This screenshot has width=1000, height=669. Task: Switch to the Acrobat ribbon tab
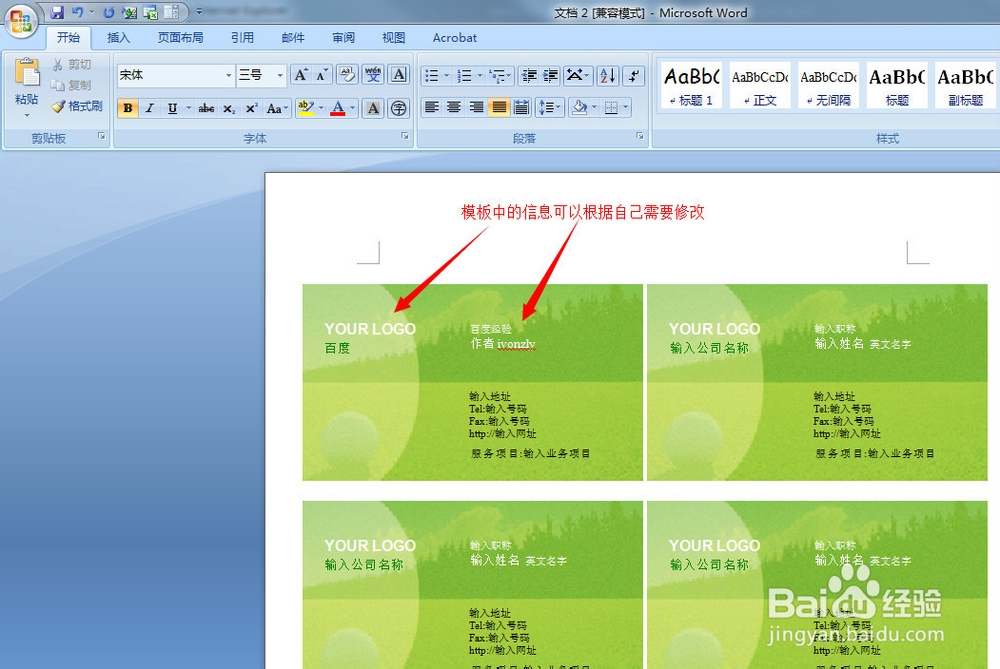pos(455,37)
